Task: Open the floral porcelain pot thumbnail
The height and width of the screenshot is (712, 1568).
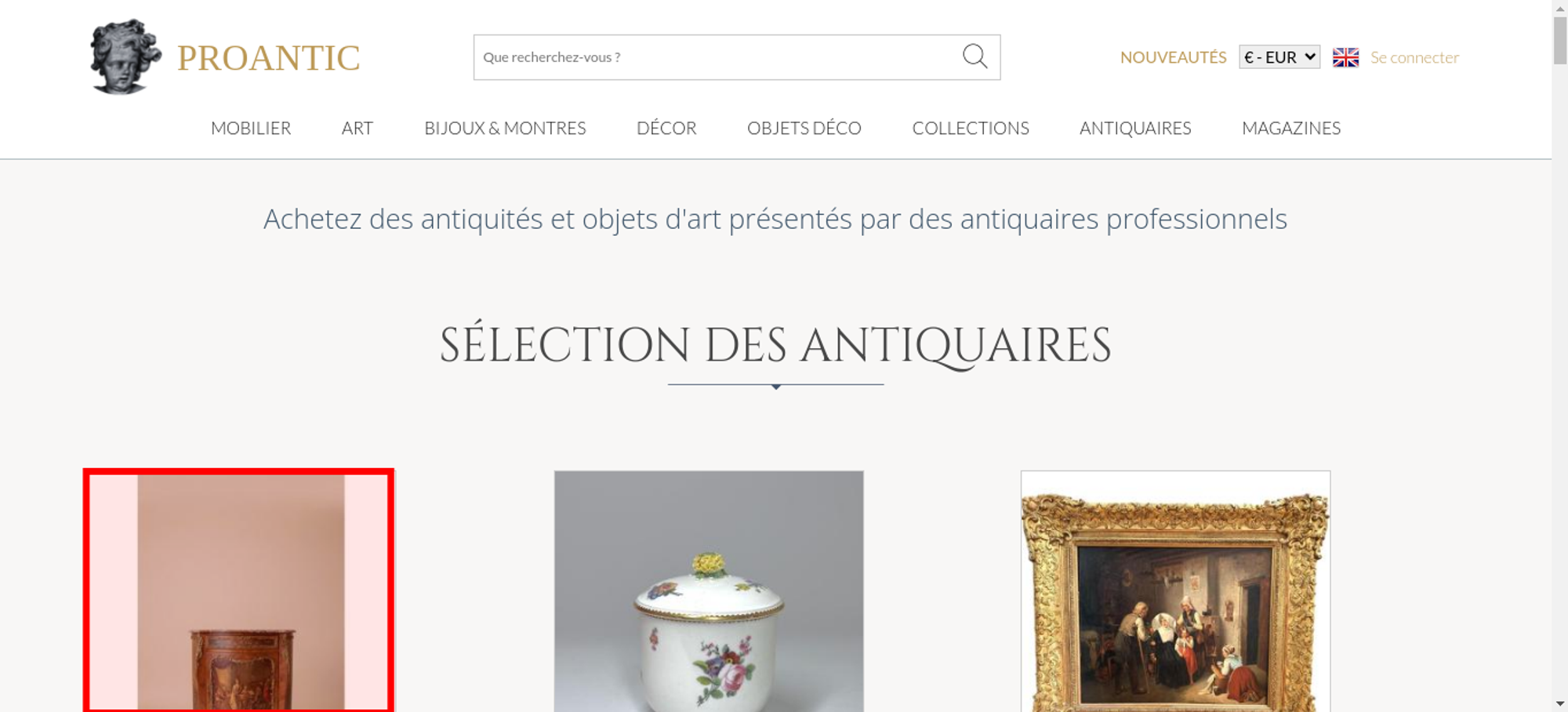Action: 709,591
